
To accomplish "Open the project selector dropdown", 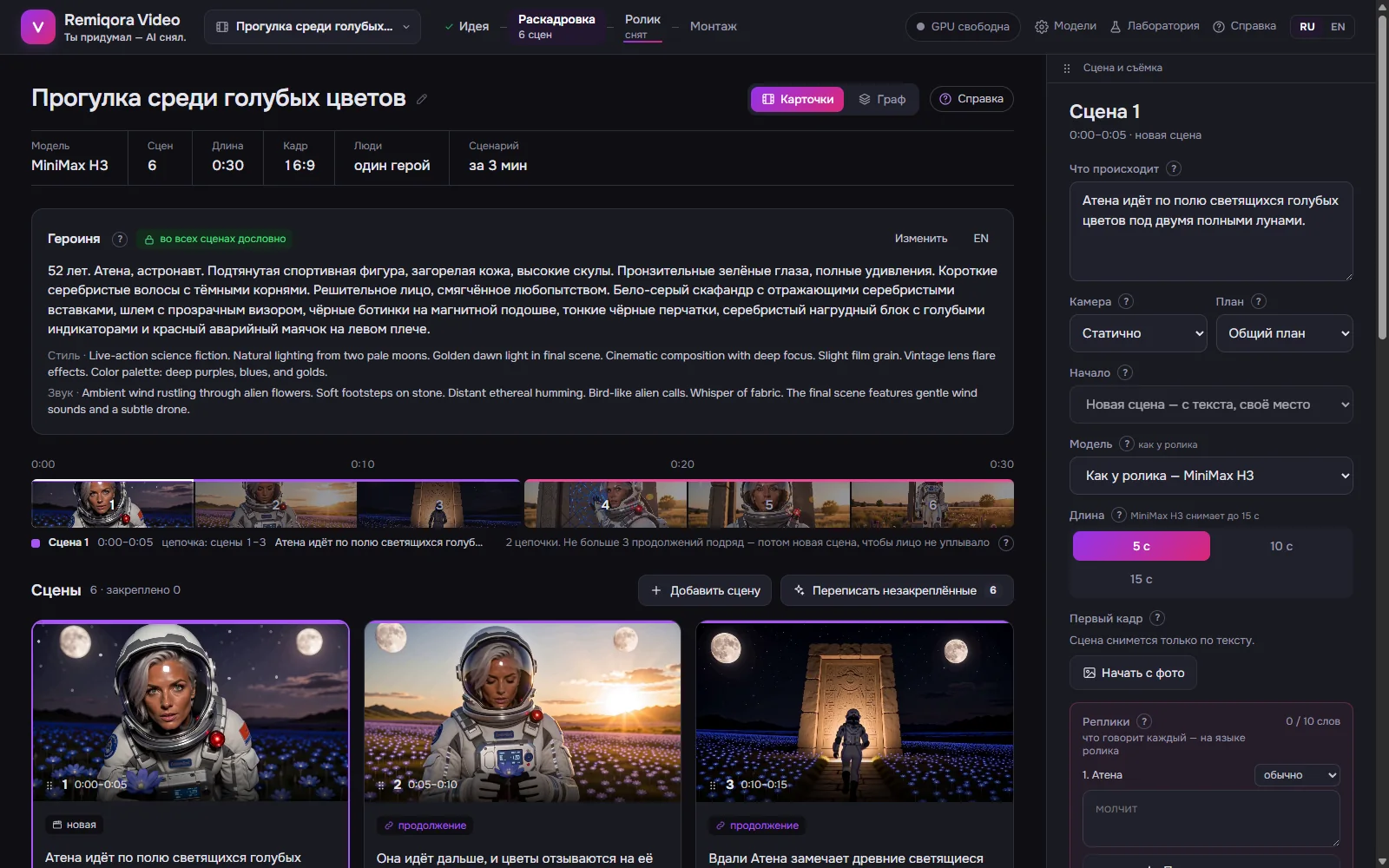I will point(313,27).
